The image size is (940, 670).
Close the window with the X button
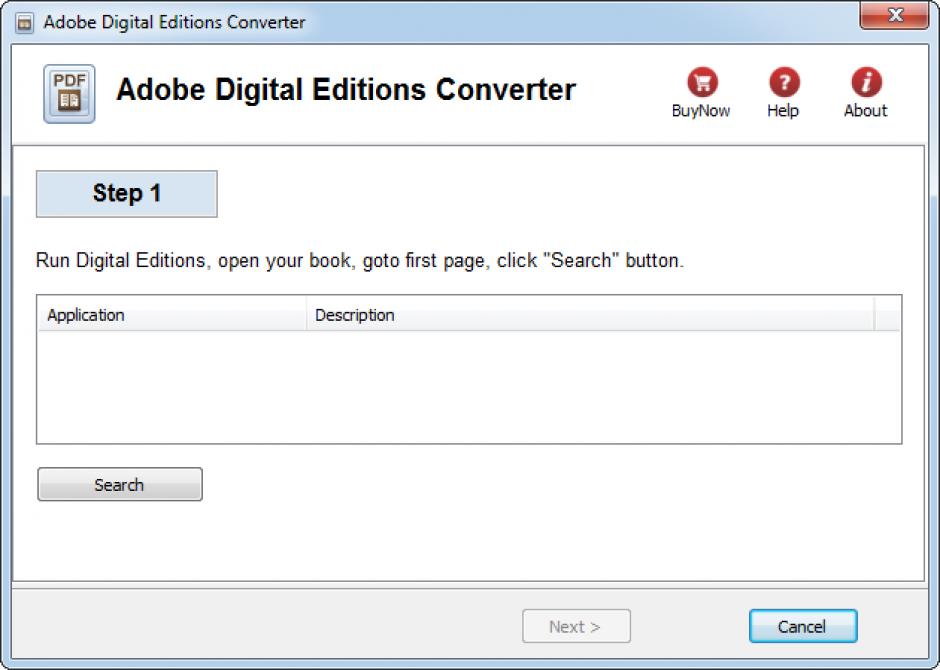[x=894, y=14]
